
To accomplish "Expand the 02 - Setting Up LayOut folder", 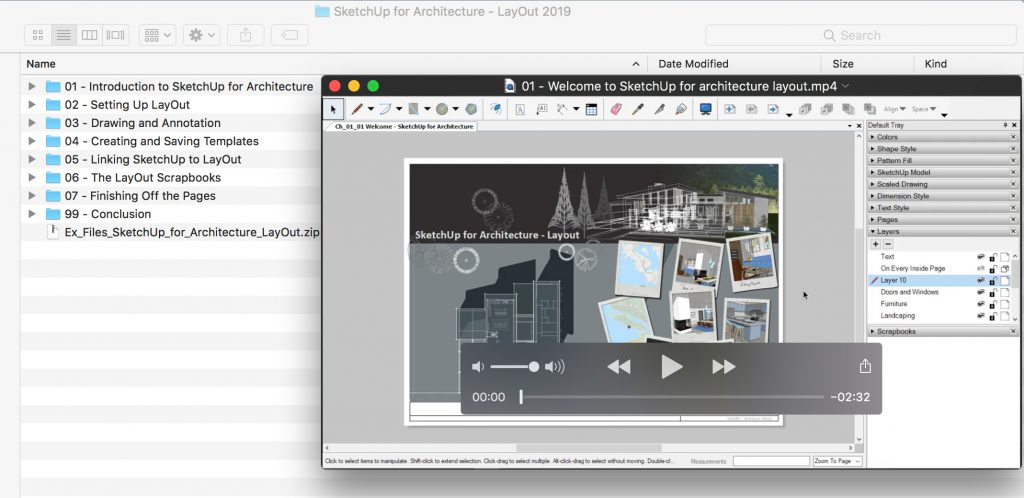I will [31, 104].
